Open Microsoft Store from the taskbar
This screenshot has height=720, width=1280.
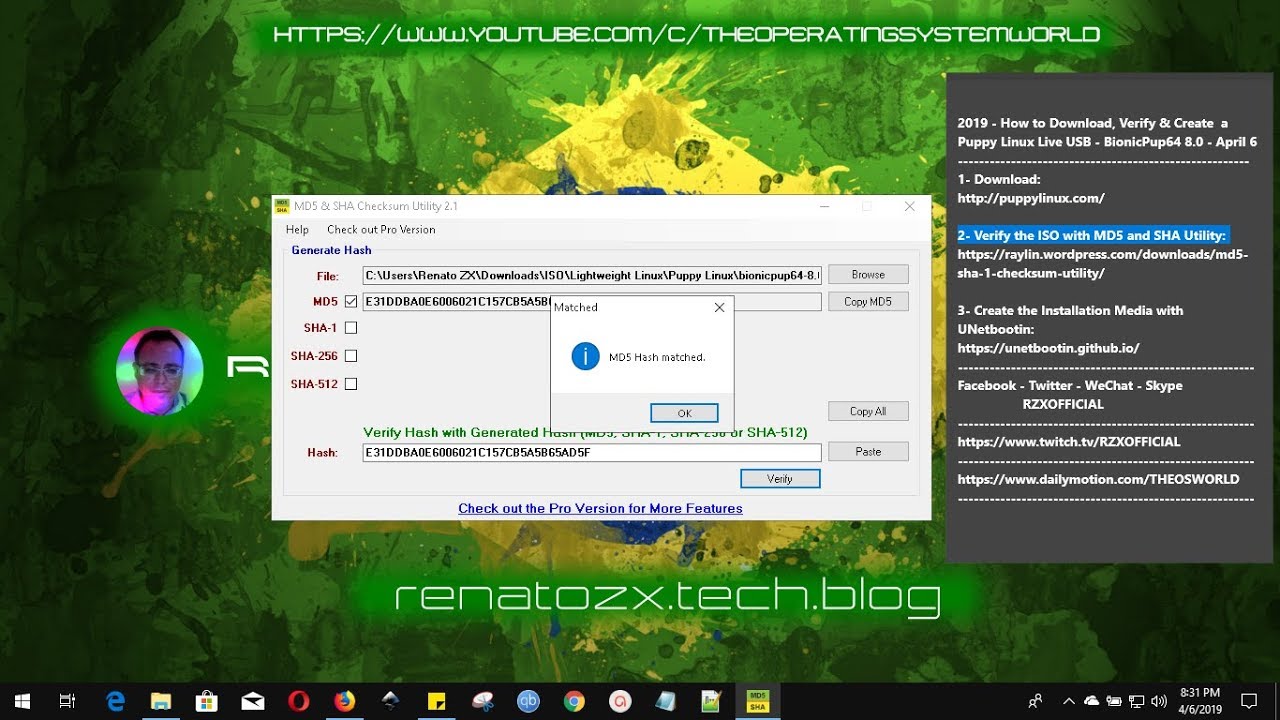(x=207, y=701)
